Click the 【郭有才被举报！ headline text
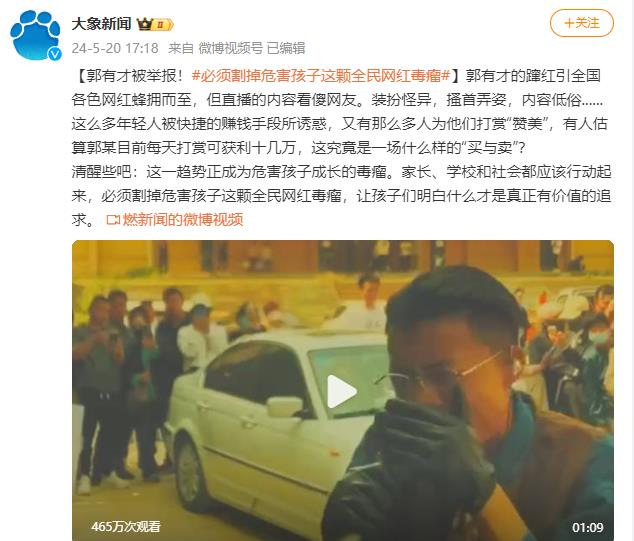 (x=130, y=76)
